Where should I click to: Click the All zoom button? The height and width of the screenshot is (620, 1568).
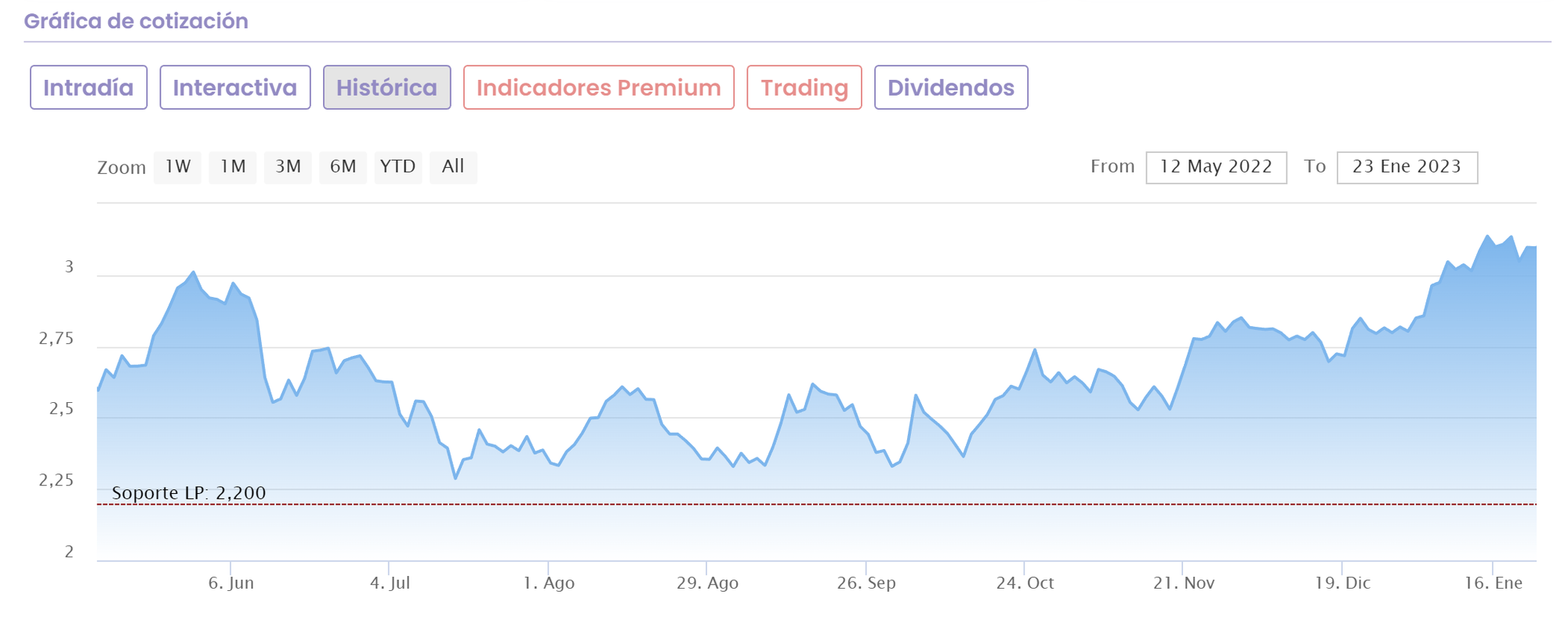(x=453, y=167)
